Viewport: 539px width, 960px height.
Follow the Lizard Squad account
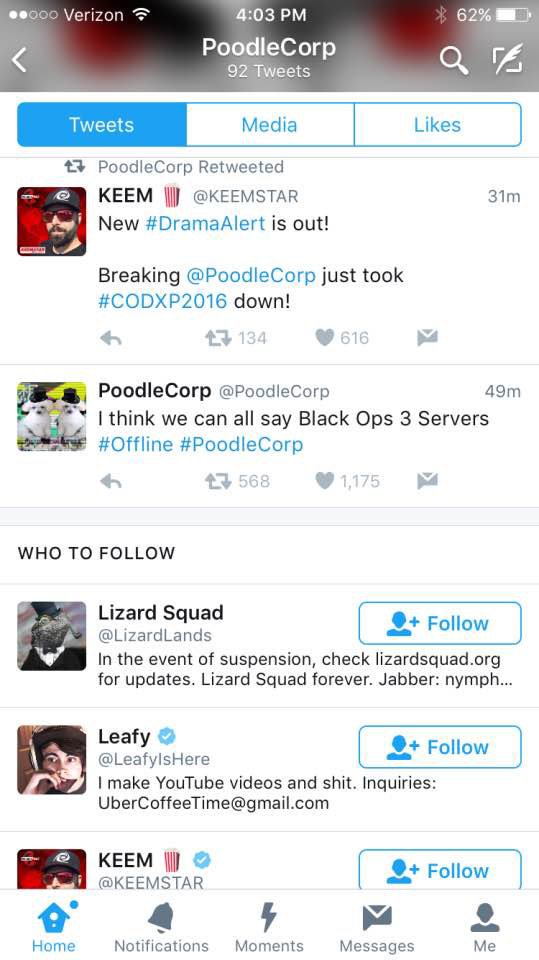coord(440,623)
